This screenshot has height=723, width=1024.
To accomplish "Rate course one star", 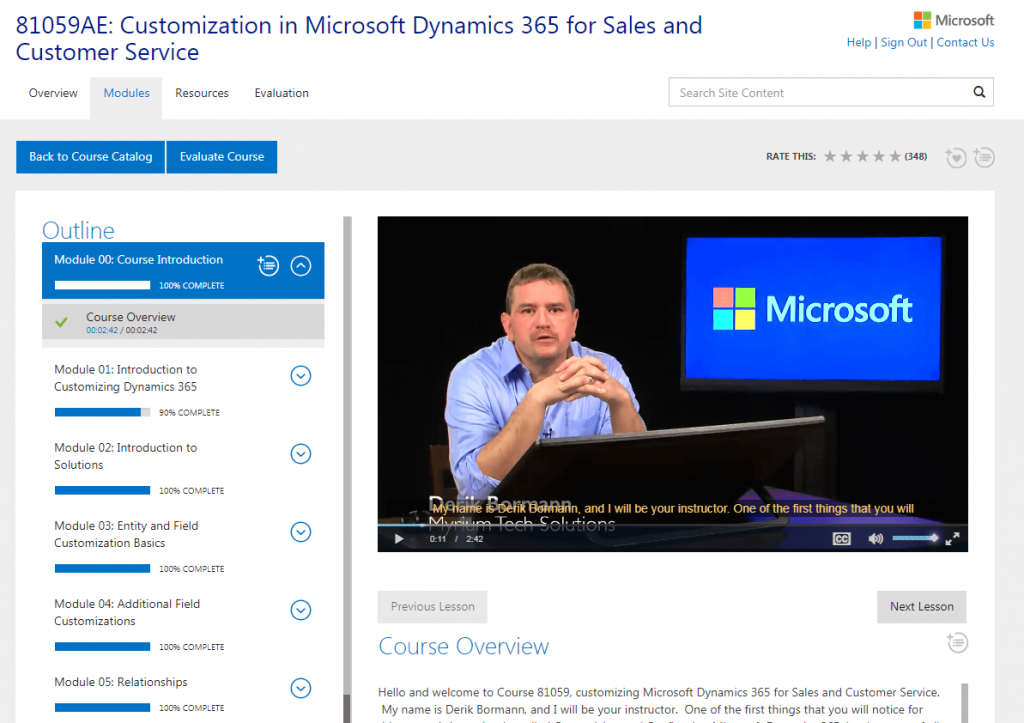I will [829, 156].
